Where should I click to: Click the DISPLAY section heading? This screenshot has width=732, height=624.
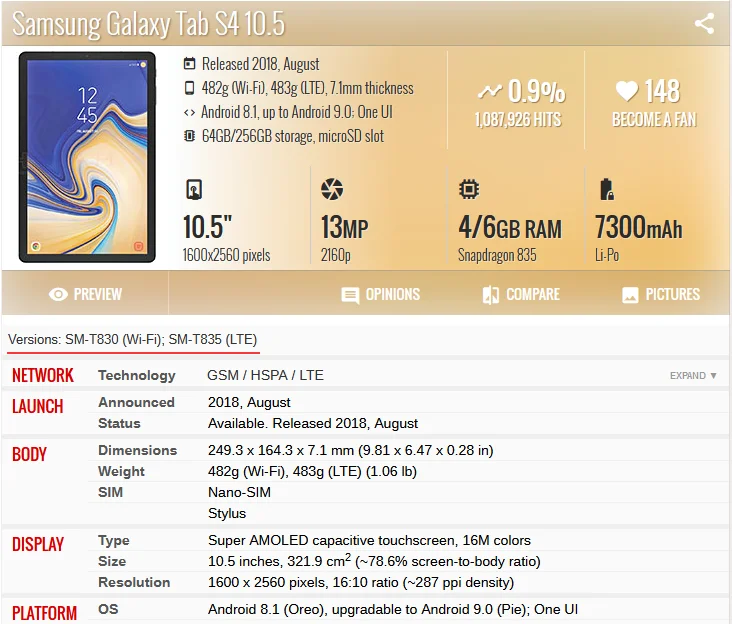[x=38, y=544]
